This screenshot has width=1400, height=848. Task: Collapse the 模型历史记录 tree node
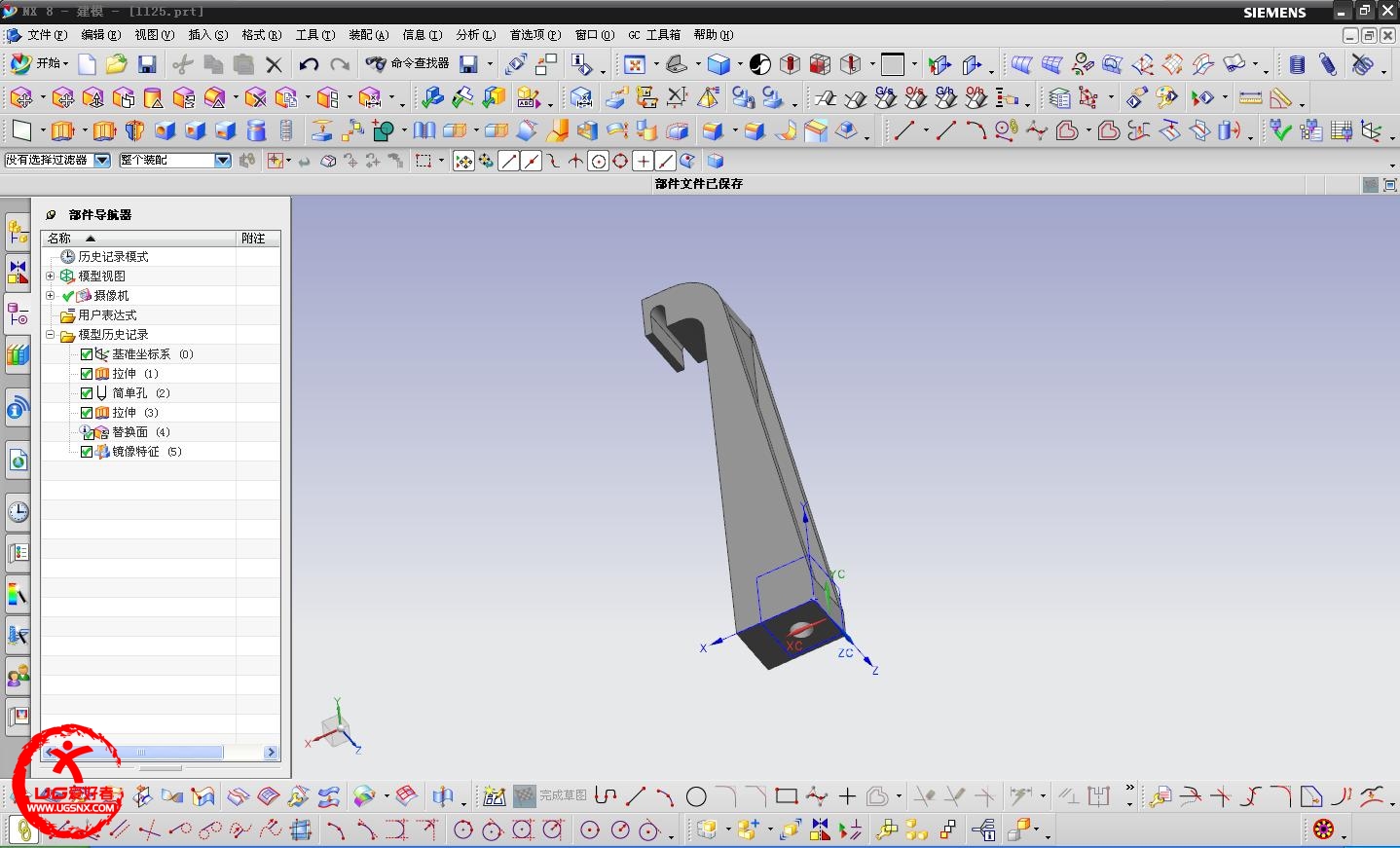click(x=51, y=335)
